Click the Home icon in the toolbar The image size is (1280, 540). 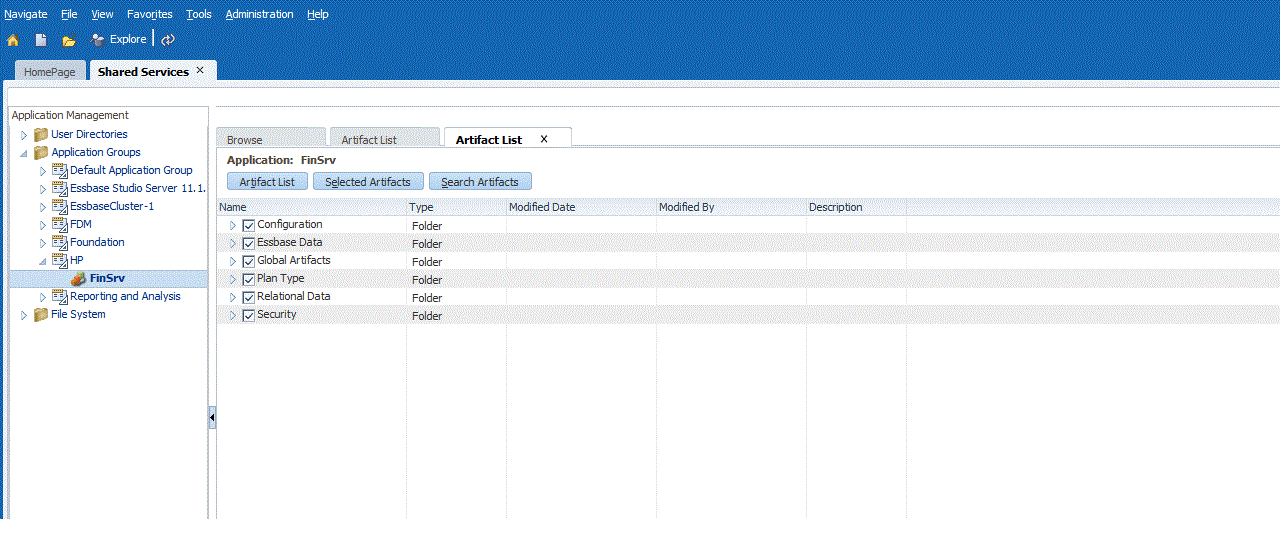click(x=13, y=40)
